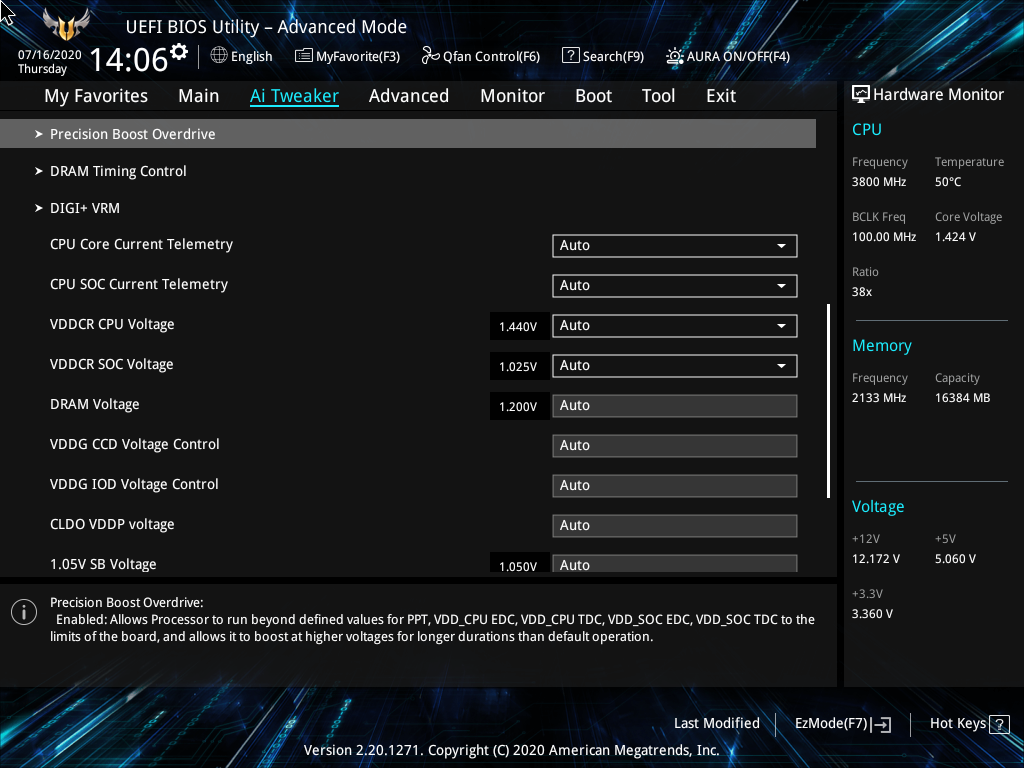Viewport: 1024px width, 768px height.
Task: Click memory capacity 16384 MB
Action: [x=962, y=398]
